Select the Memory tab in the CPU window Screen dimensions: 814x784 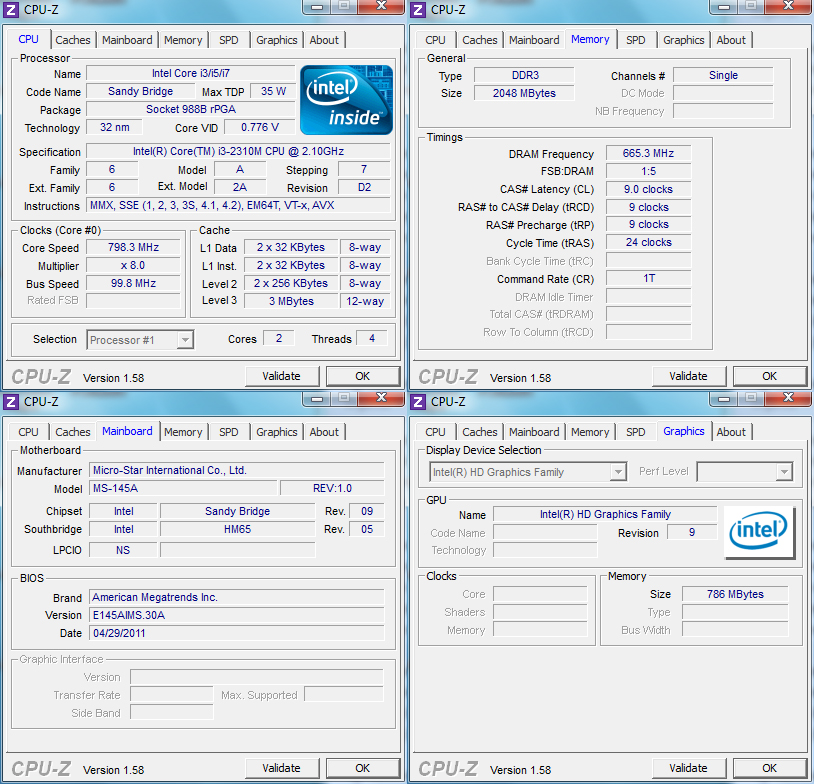coord(183,40)
